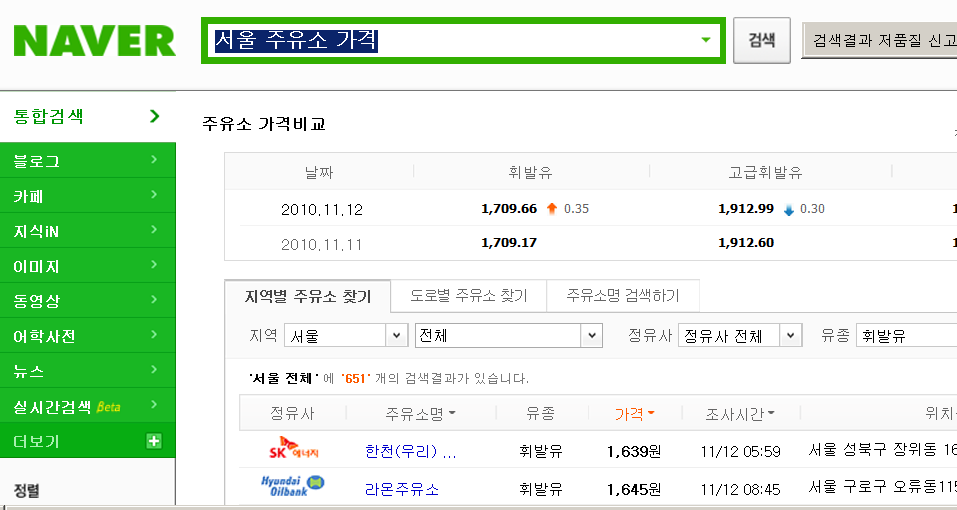This screenshot has width=957, height=510.
Task: Click the 11/12 08:45 survey time
Action: [x=740, y=489]
